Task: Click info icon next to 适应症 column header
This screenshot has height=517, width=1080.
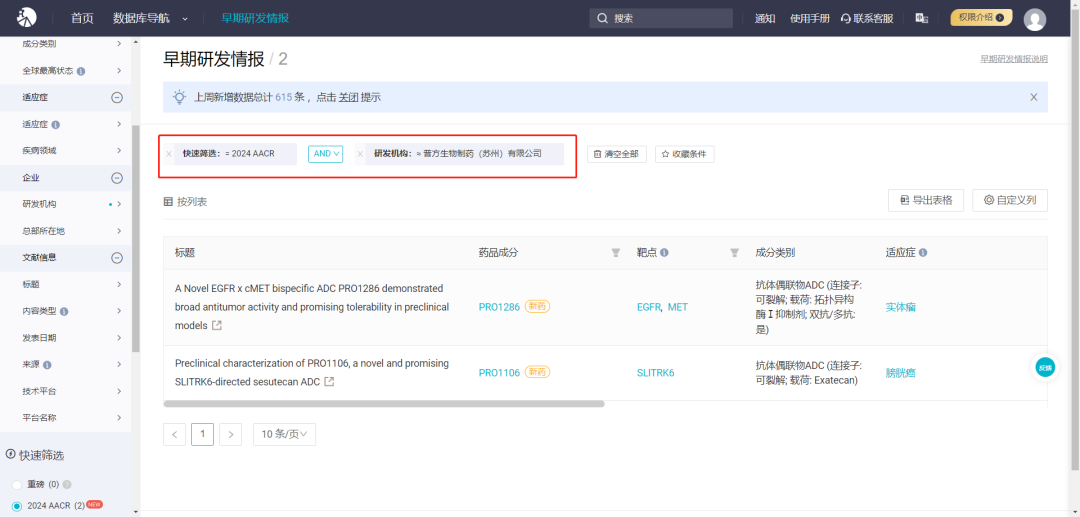Action: click(x=922, y=253)
